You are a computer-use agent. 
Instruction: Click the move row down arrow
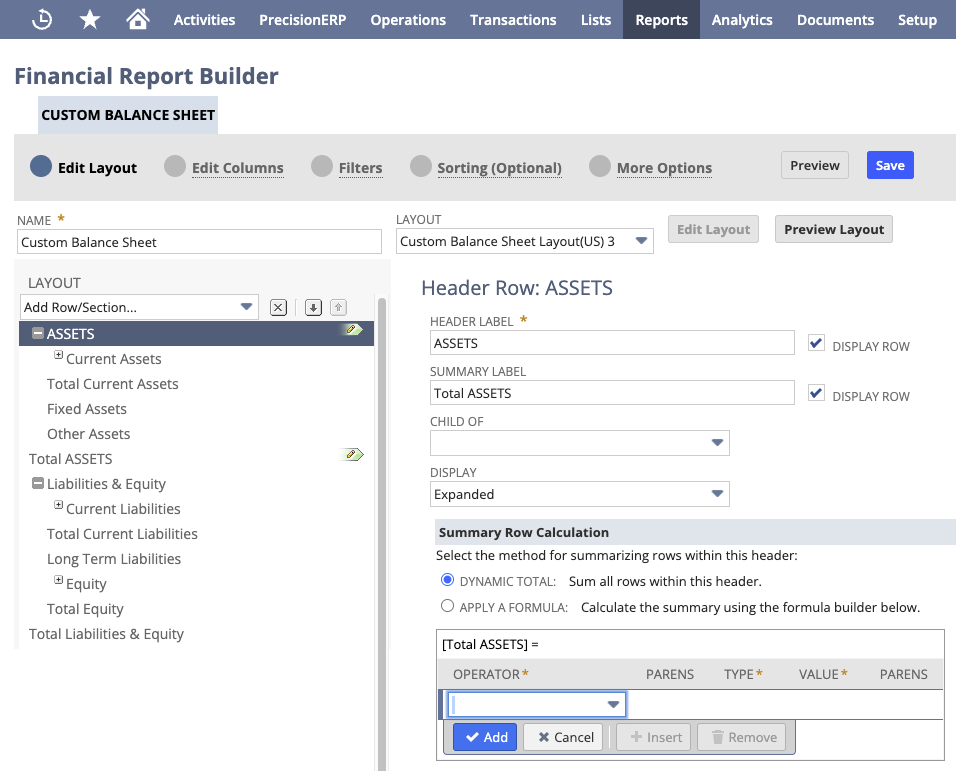313,307
